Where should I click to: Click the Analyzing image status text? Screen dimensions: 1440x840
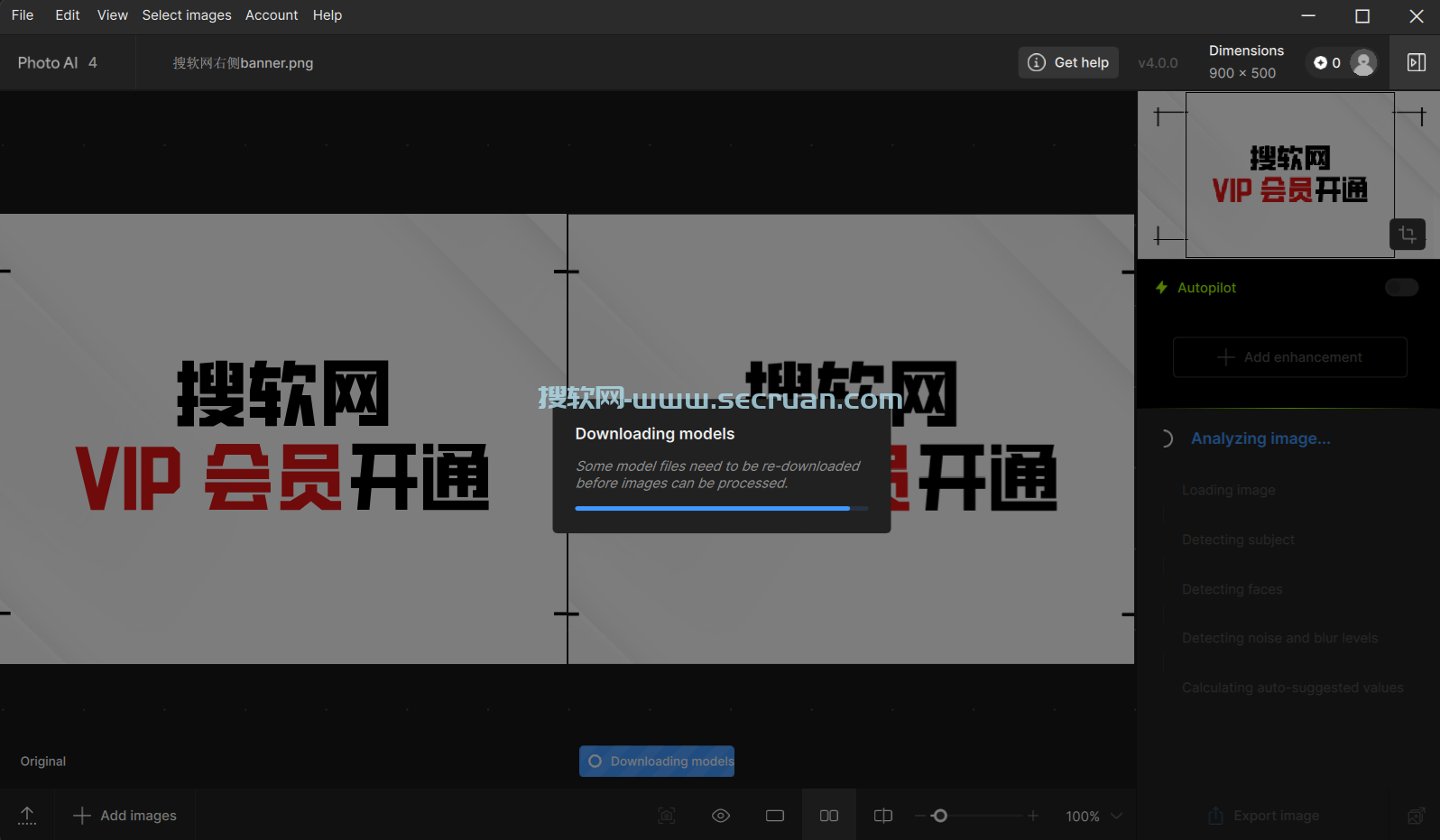pos(1260,438)
